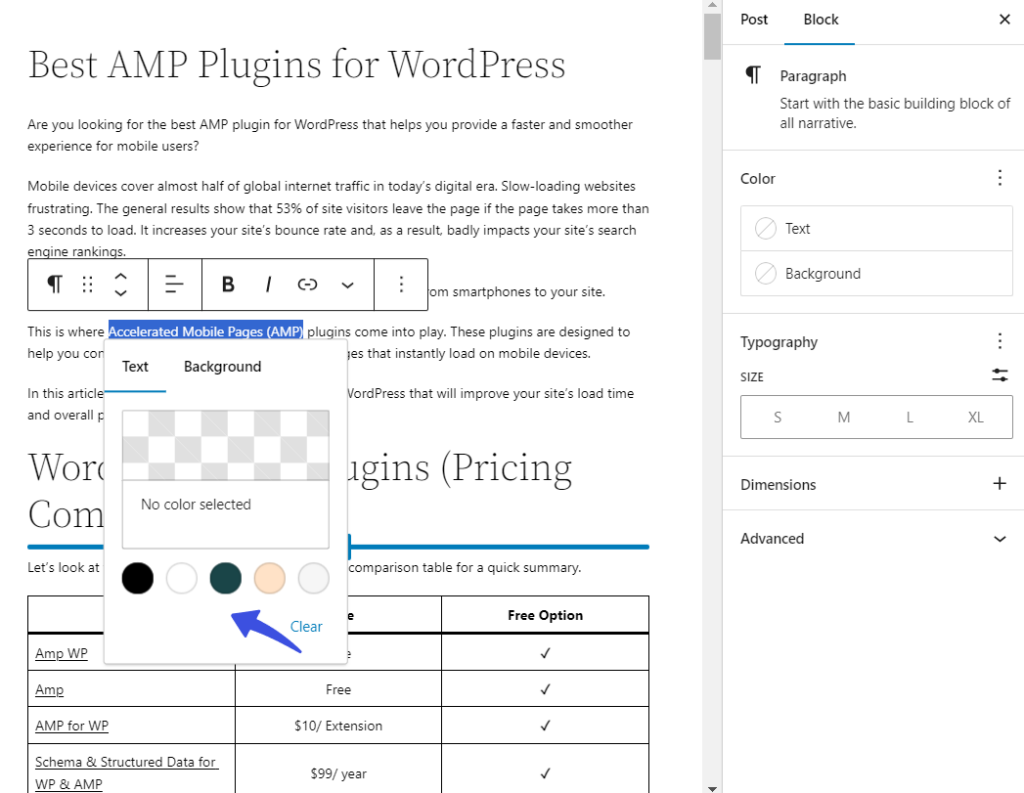Screen dimensions: 1024x793
Task: Close the settings sidebar
Action: tap(1004, 20)
